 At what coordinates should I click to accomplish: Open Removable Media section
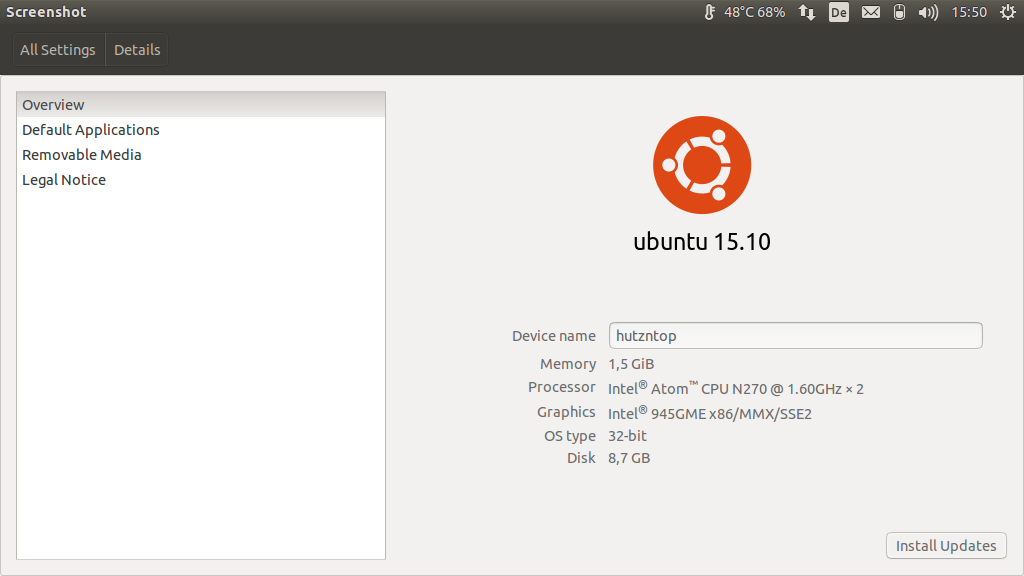pyautogui.click(x=201, y=155)
